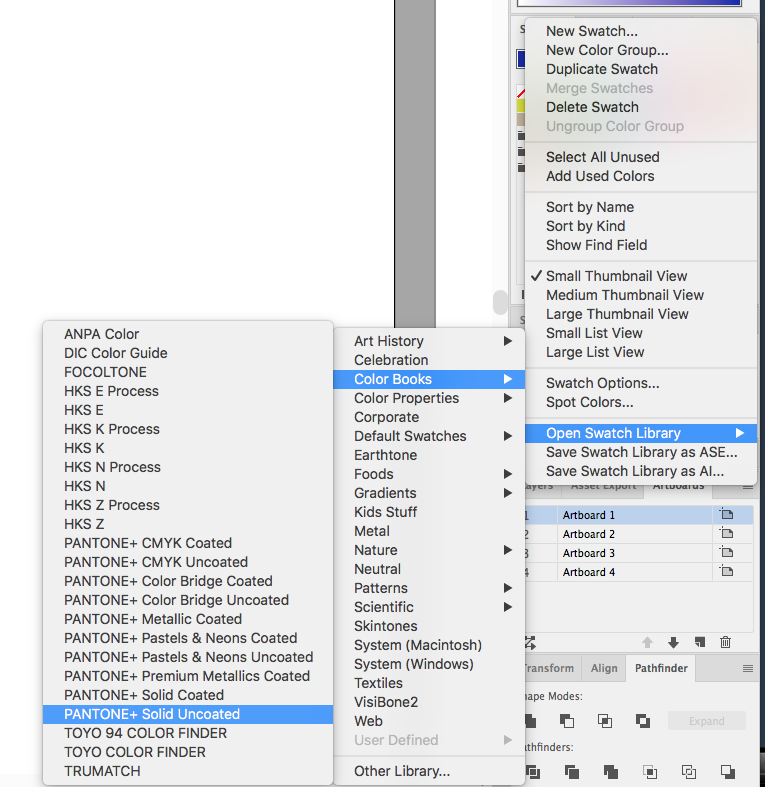
Task: Choose Save Swatch Library as AI...
Action: [641, 471]
